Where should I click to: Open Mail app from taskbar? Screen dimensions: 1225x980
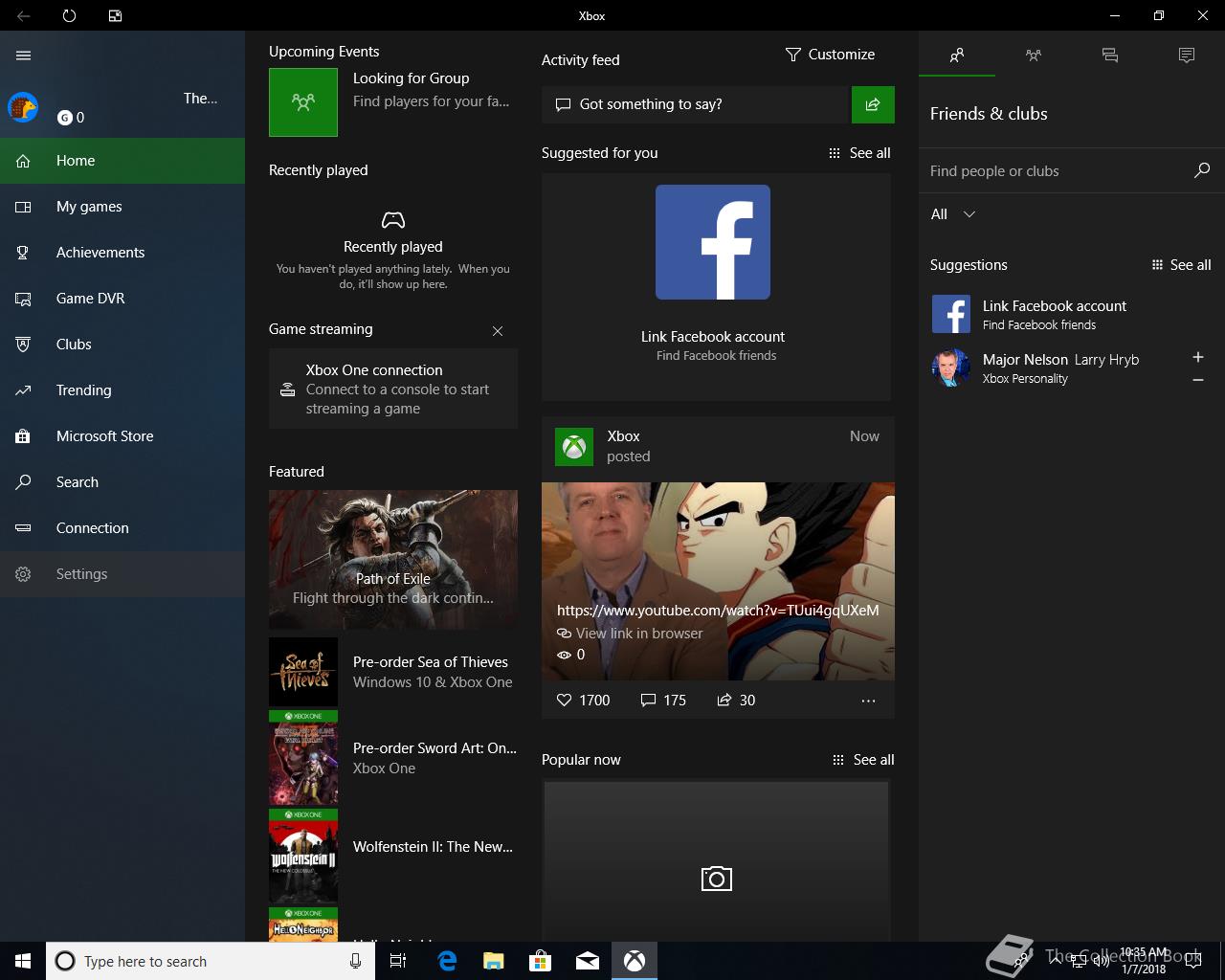(588, 961)
